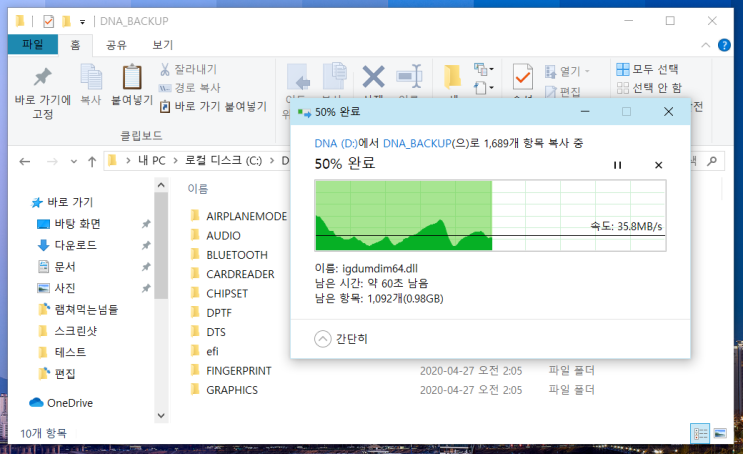Expand the 내 PC breadcrumb chevron
Viewport: 743px width, 454px height.
175,161
